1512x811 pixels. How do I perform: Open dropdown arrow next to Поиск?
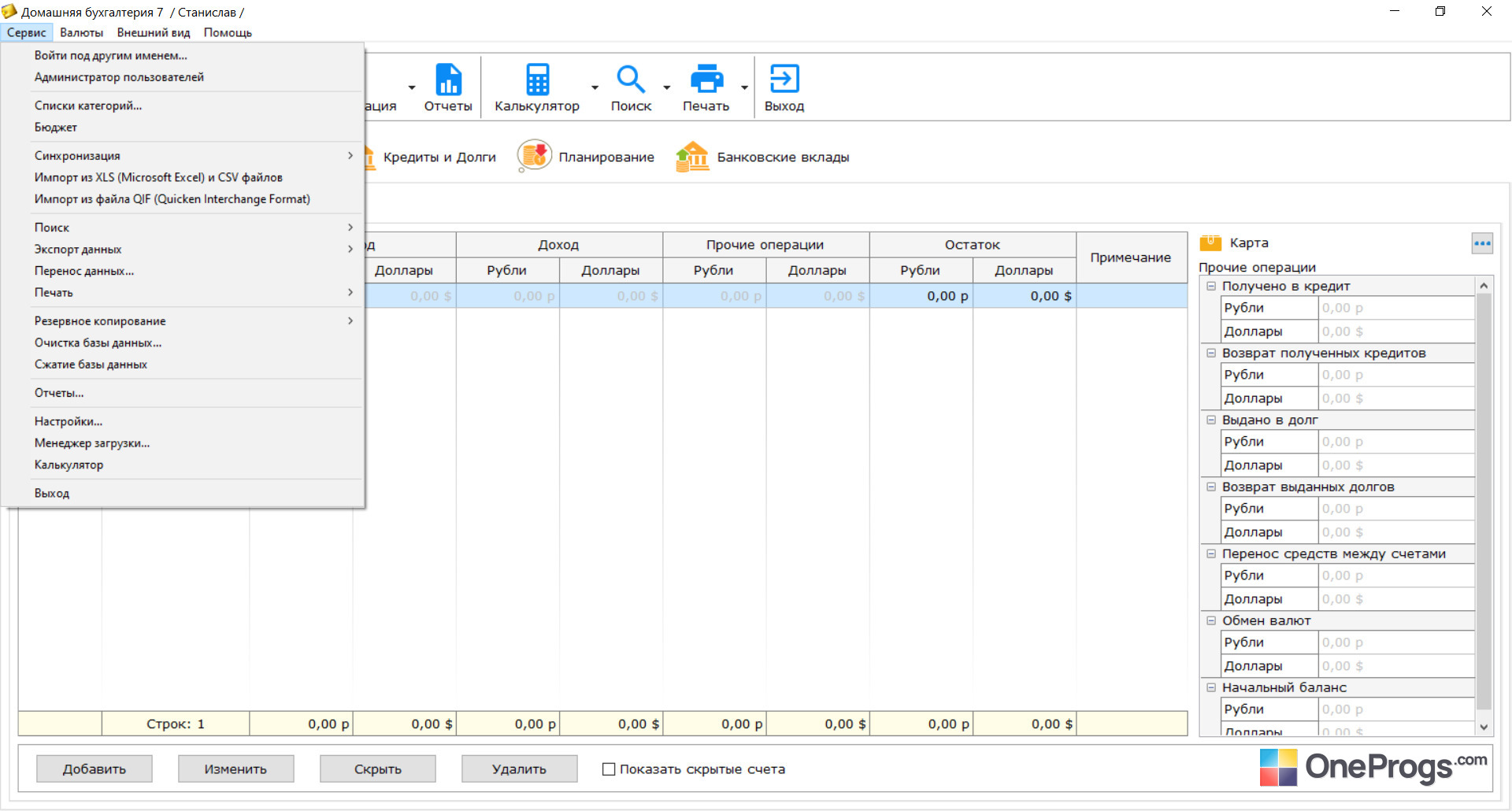666,87
